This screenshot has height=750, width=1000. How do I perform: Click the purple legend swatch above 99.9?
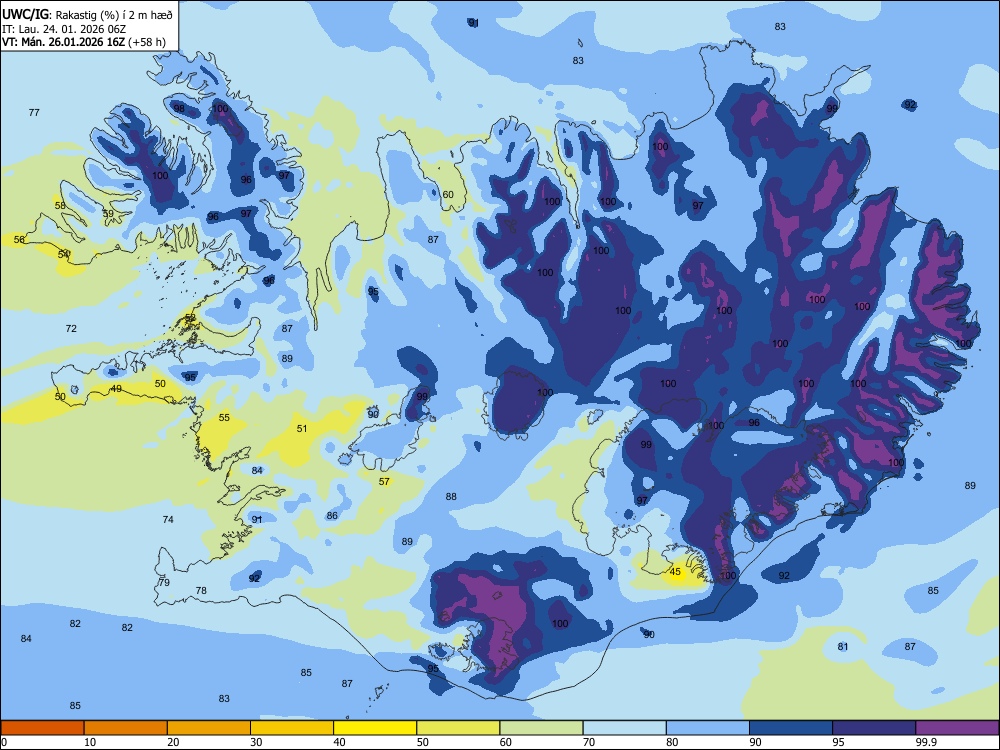point(957,728)
